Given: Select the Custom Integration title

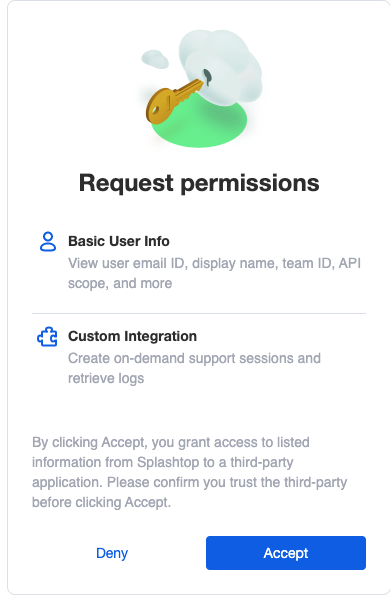Looking at the screenshot, I should point(132,336).
